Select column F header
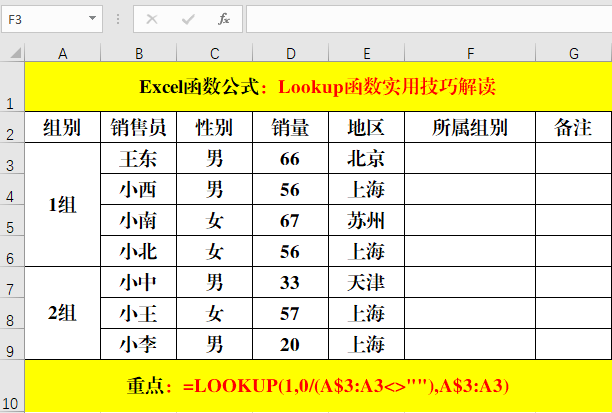612x413 pixels. point(470,53)
